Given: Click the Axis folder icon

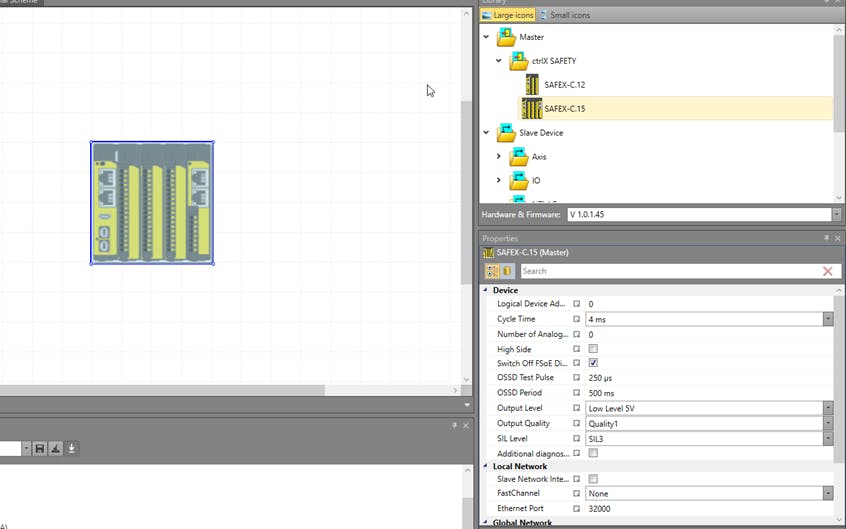Looking at the screenshot, I should [x=519, y=157].
